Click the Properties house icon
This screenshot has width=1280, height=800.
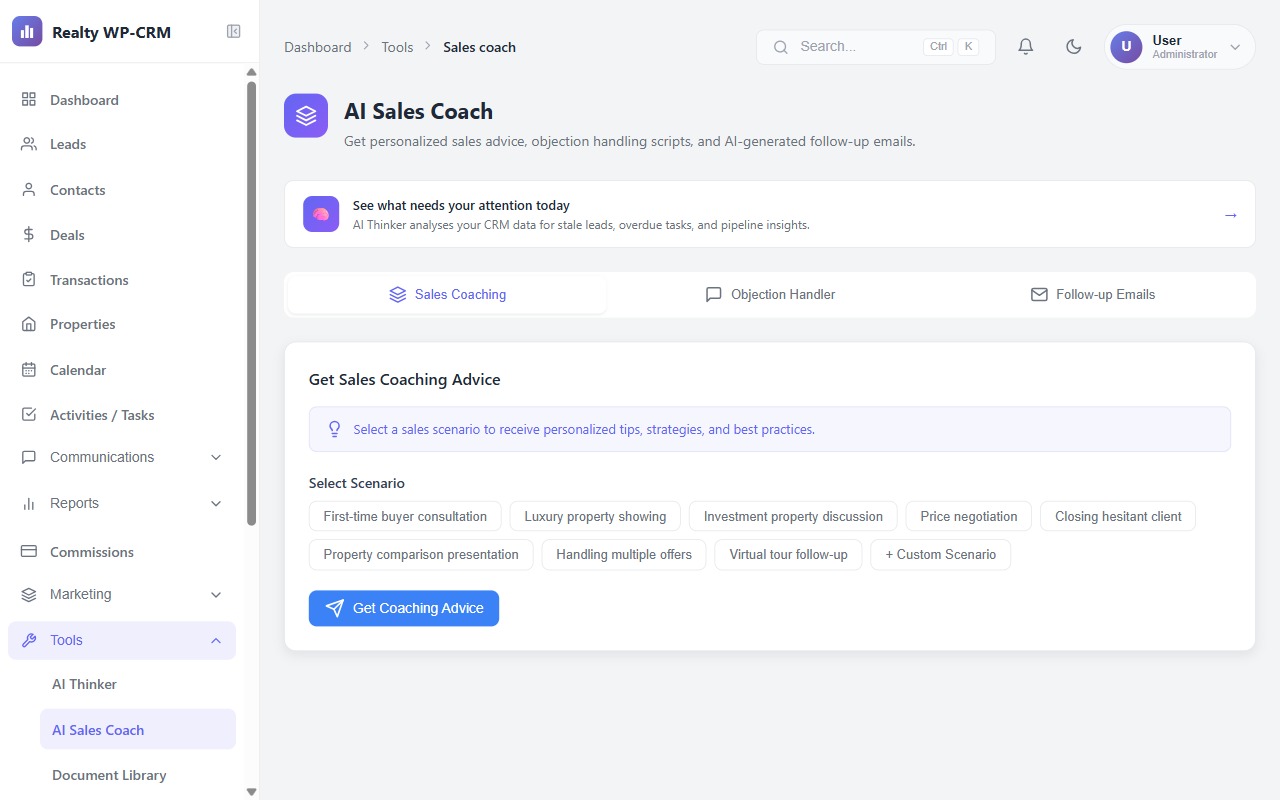tap(29, 324)
